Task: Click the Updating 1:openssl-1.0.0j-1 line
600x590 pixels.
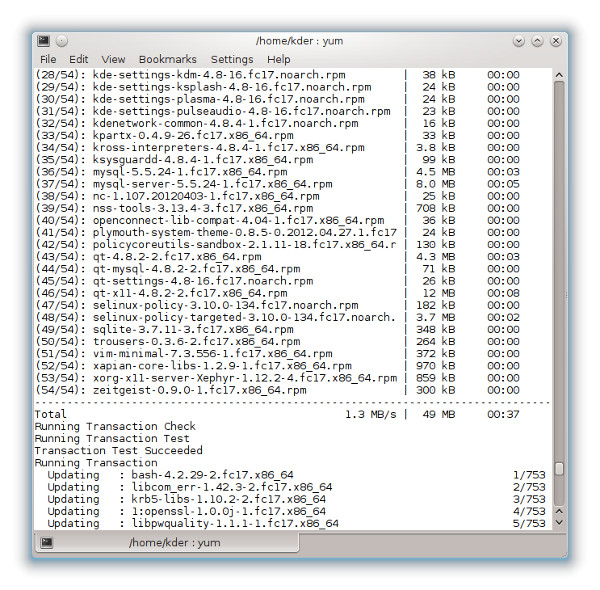Action: (x=297, y=511)
